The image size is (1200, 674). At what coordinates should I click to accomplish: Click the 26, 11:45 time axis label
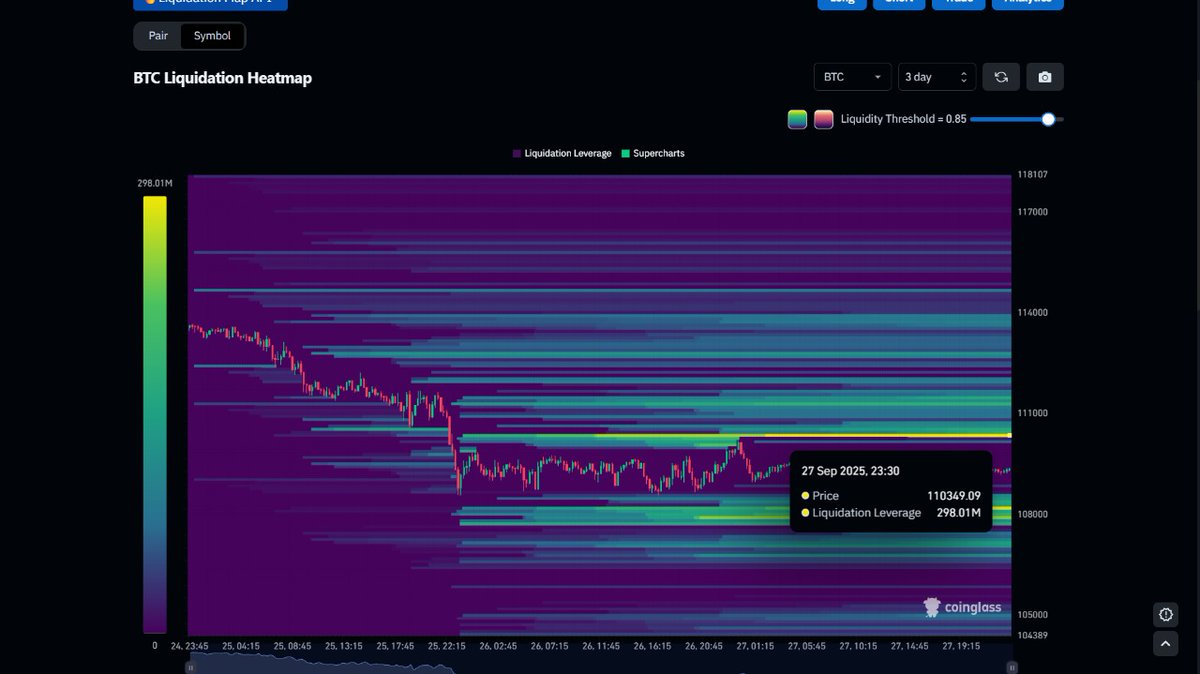point(601,646)
